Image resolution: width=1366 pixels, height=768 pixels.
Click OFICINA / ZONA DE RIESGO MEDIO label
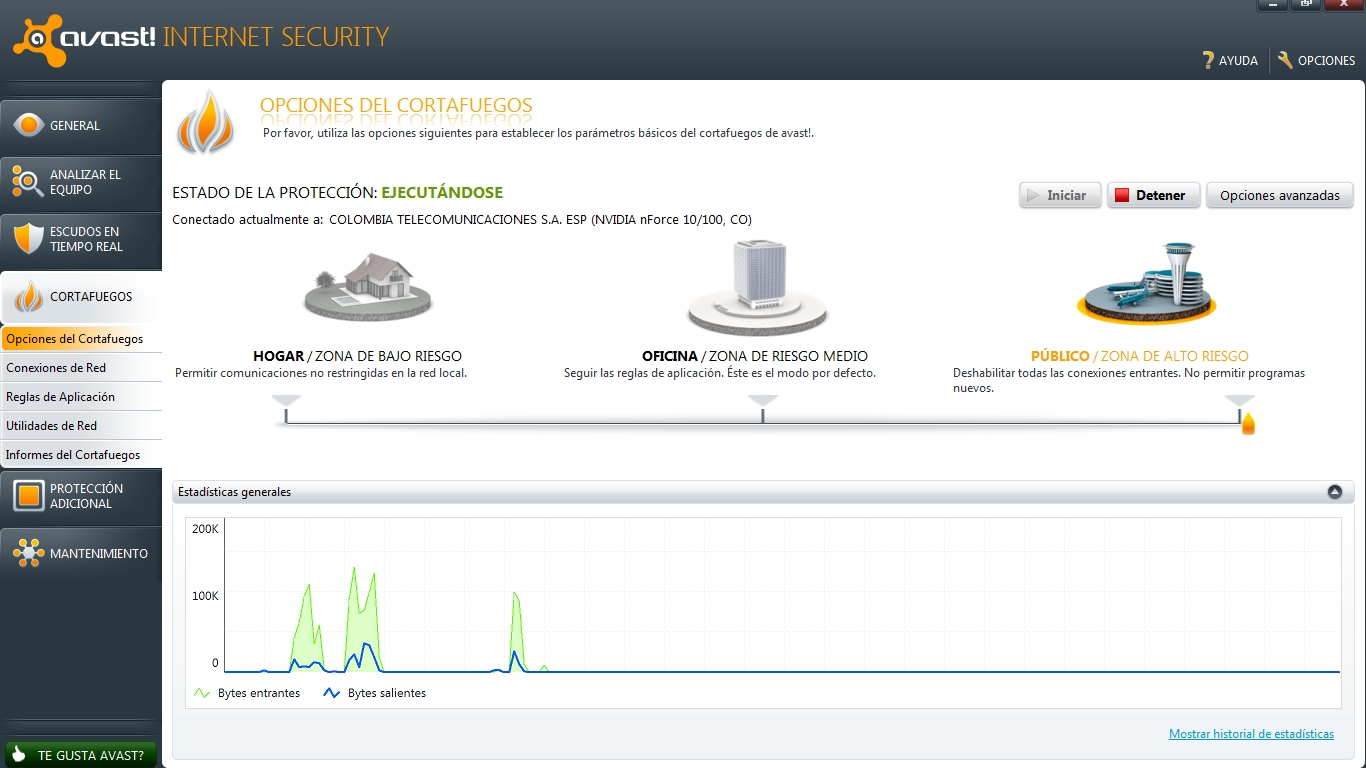pyautogui.click(x=755, y=356)
